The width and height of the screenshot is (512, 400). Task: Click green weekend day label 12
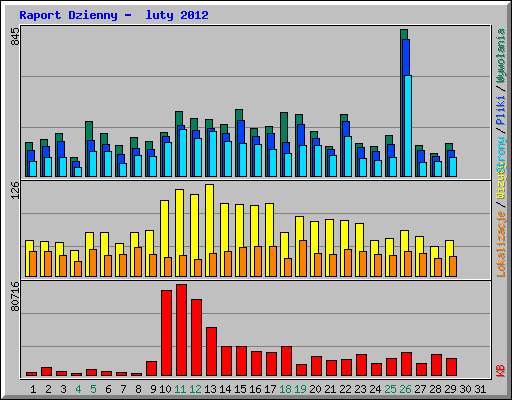[x=195, y=389]
